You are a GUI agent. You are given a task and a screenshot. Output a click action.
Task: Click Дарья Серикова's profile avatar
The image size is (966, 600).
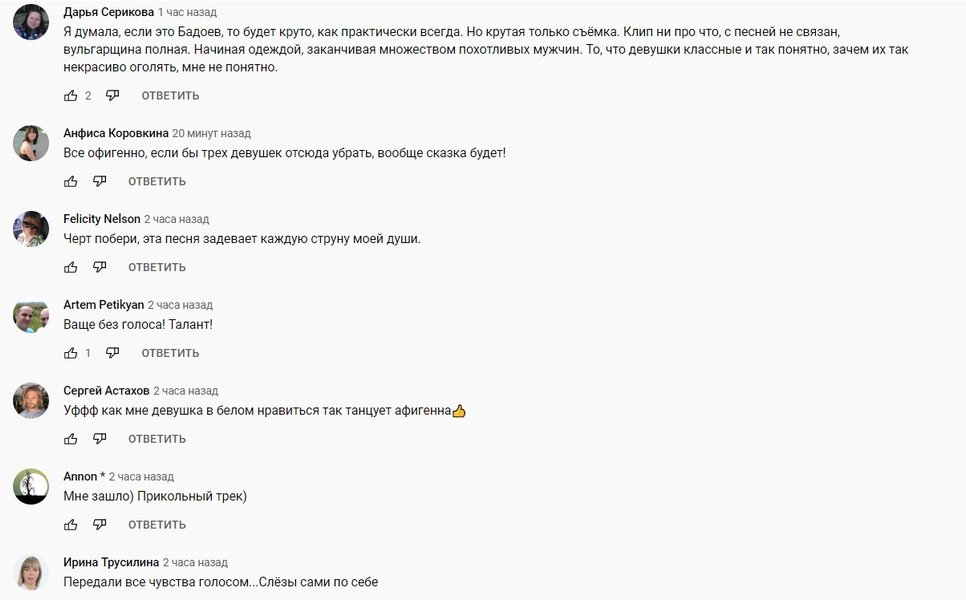[31, 22]
